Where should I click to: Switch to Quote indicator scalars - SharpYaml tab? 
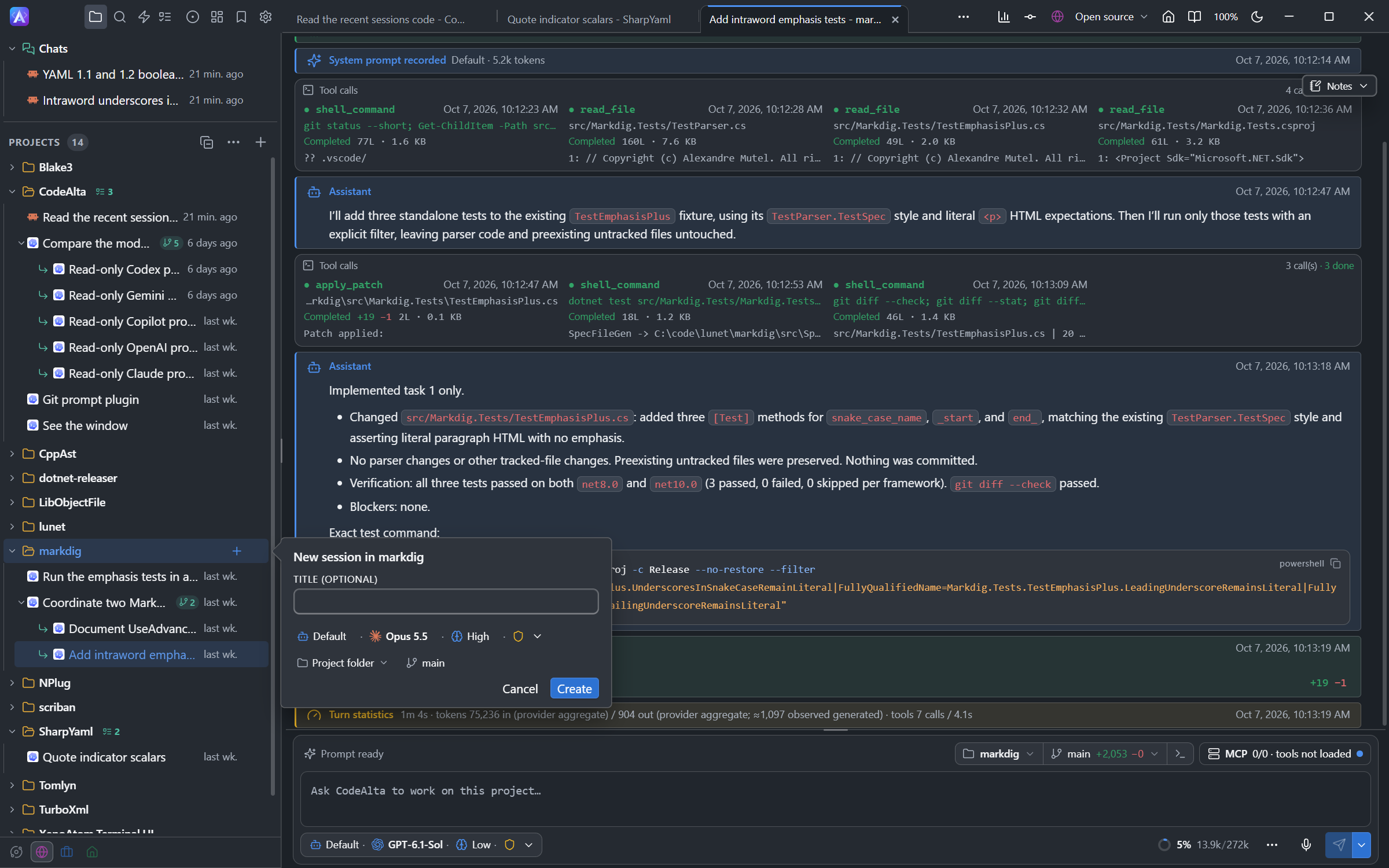tap(589, 20)
